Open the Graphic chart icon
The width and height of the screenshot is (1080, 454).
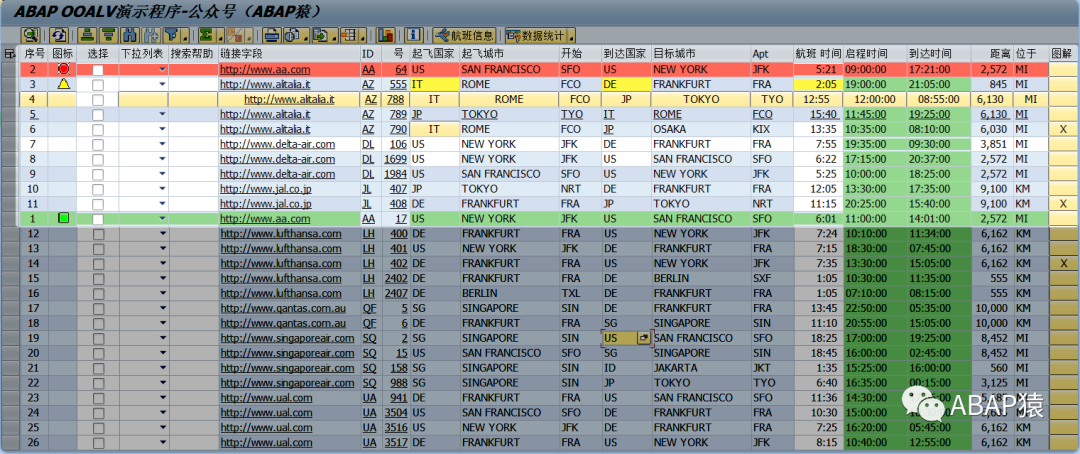coord(385,34)
